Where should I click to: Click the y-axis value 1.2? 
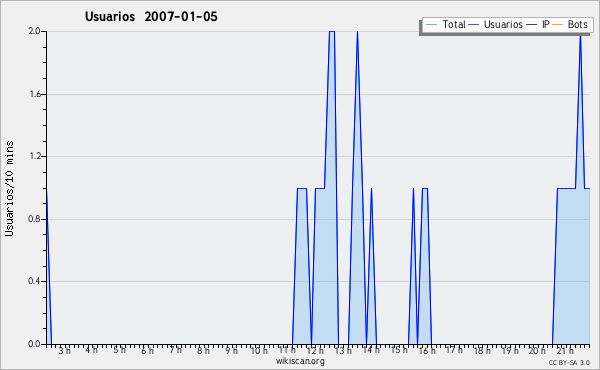[x=34, y=156]
